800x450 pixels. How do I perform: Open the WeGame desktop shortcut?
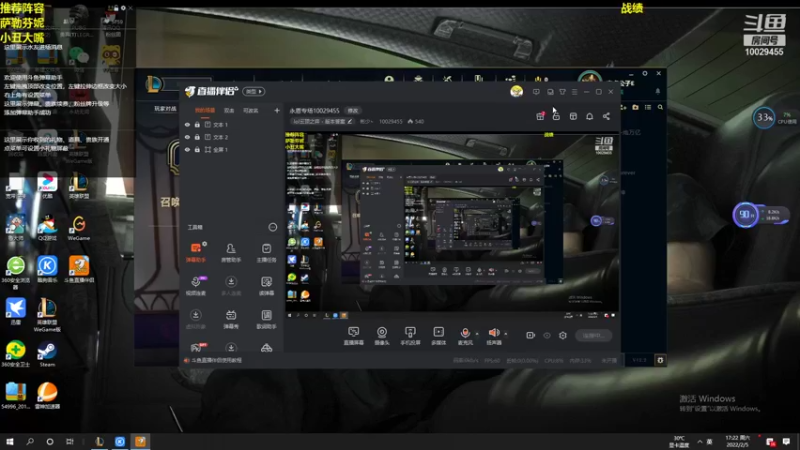79,228
